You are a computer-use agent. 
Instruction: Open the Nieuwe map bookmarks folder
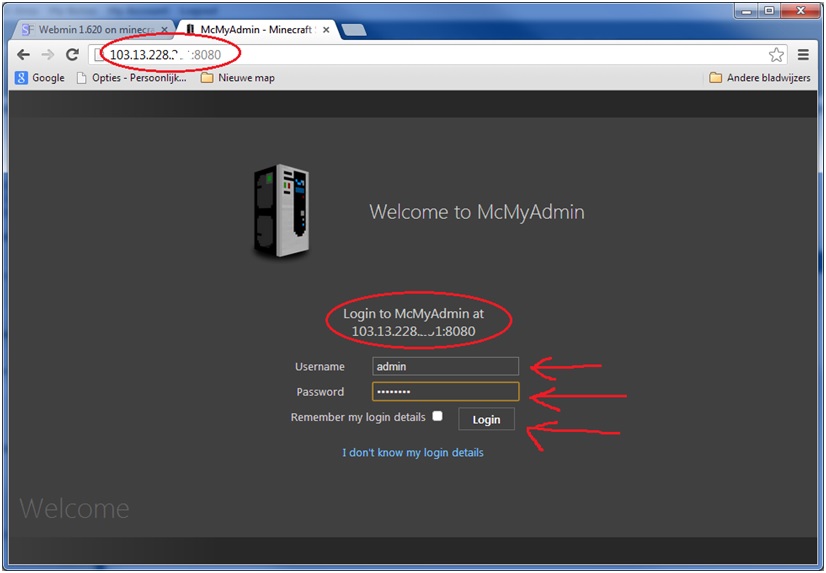click(238, 78)
